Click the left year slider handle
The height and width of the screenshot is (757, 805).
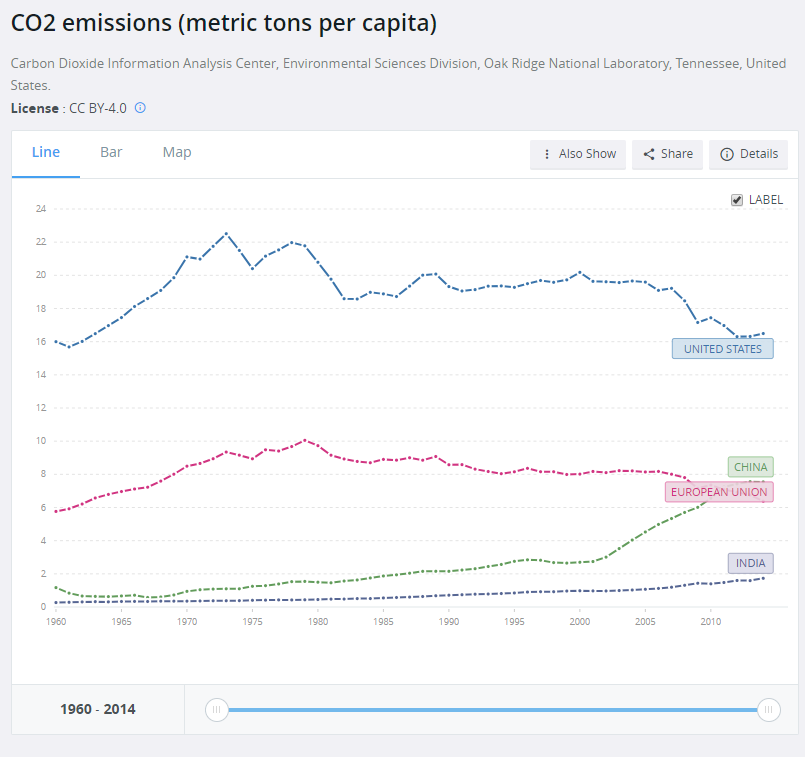[x=216, y=710]
